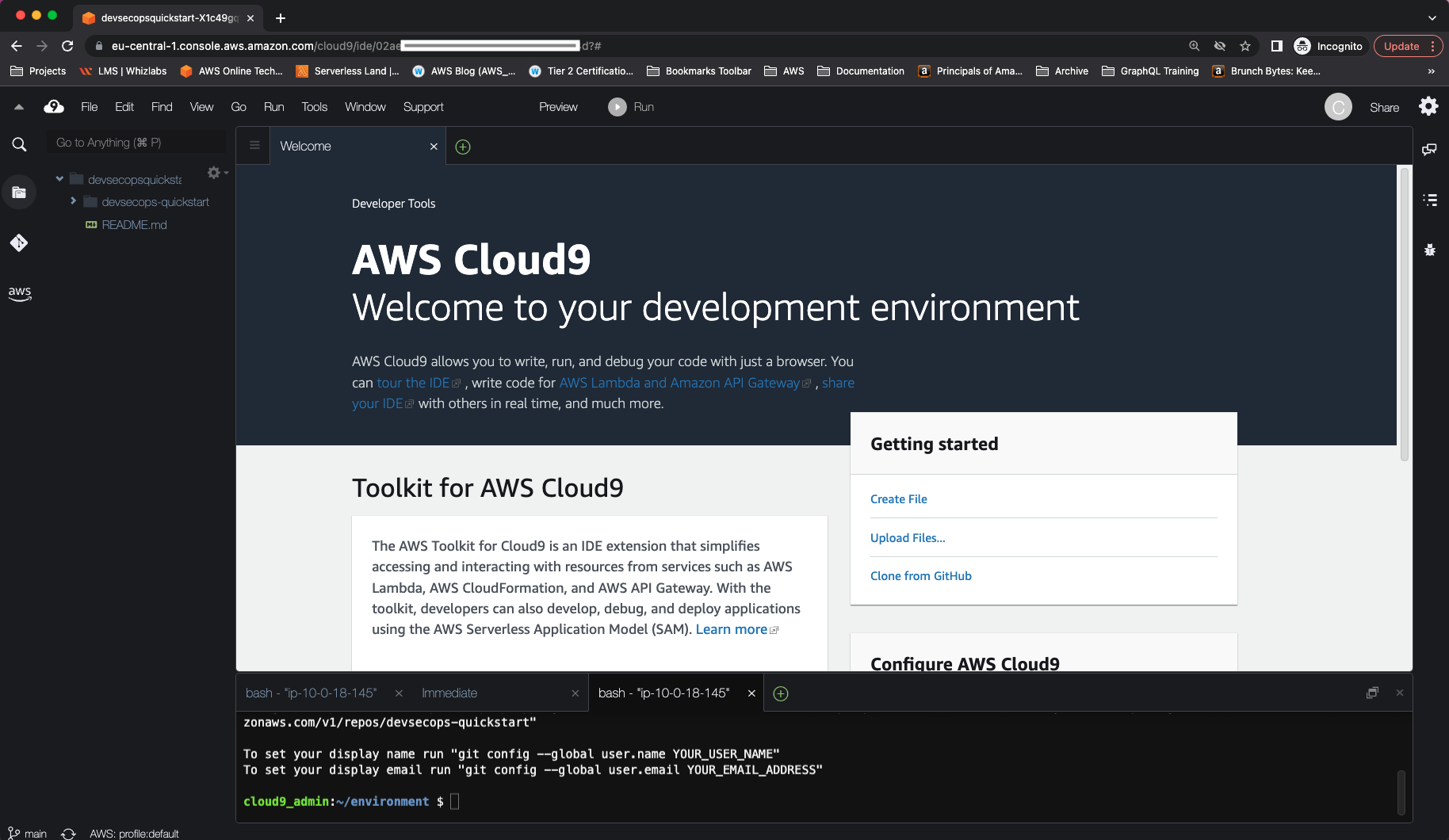Open the Cloud9 logo menu

click(x=54, y=107)
